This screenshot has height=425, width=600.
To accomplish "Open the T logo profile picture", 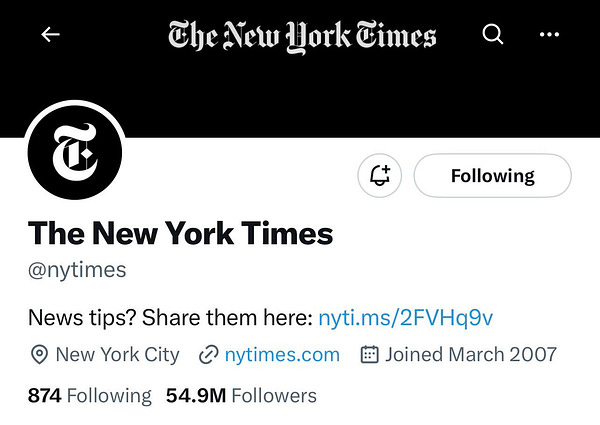I will pyautogui.click(x=75, y=152).
